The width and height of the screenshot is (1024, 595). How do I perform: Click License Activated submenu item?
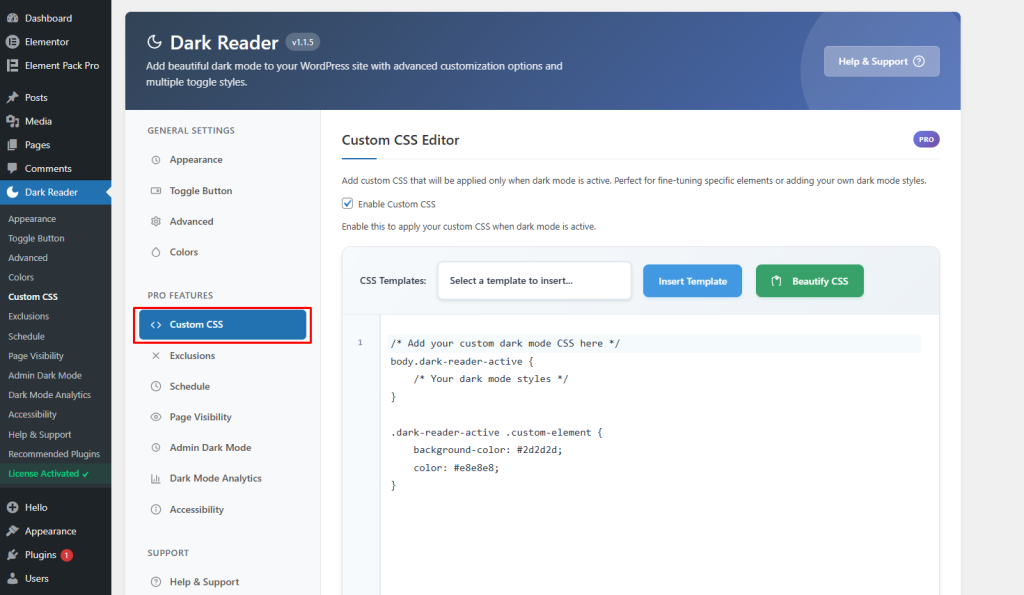[x=48, y=474]
